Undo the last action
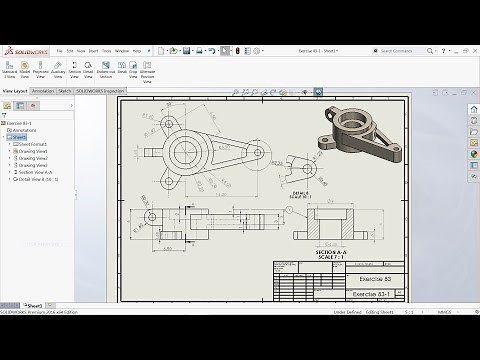 (212, 51)
